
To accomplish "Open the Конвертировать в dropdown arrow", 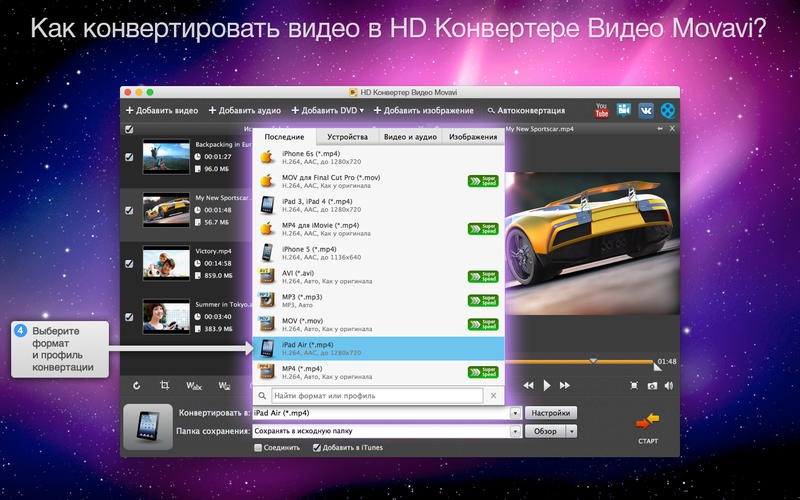I will (515, 413).
